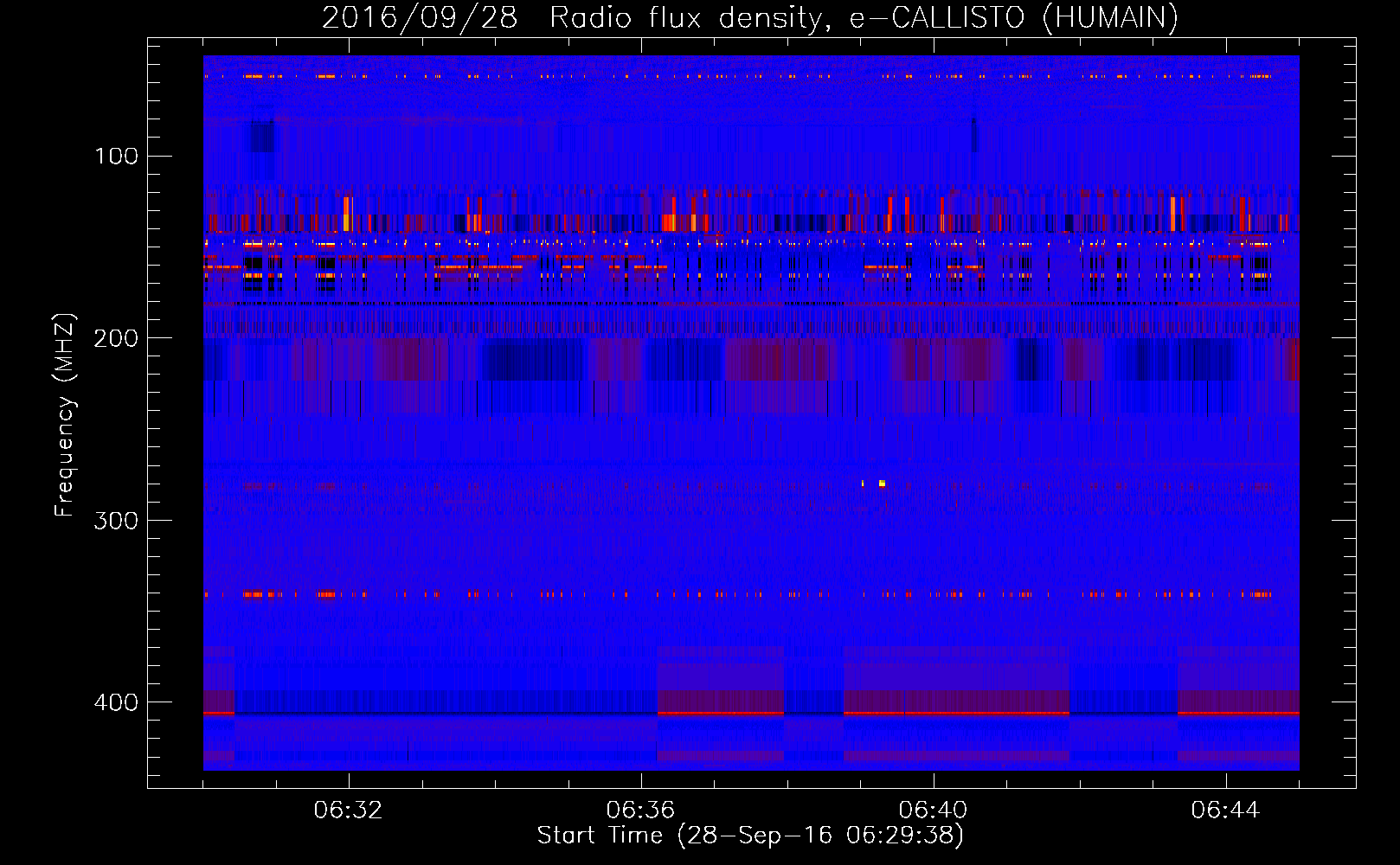
Task: Click the 06:40 time tick label
Action: [933, 811]
